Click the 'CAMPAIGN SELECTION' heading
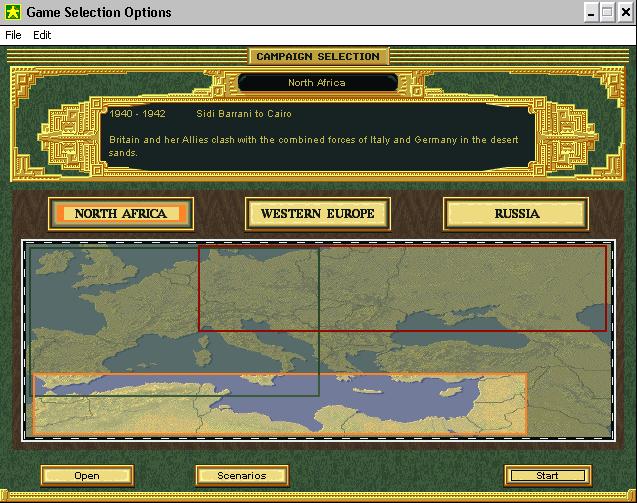The width and height of the screenshot is (637, 503). 318,56
